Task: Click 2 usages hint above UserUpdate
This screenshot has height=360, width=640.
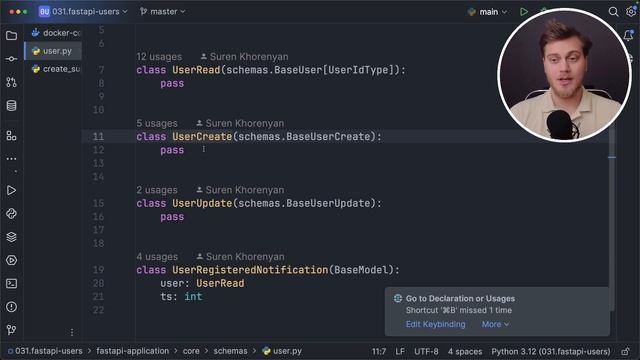Action: point(157,190)
